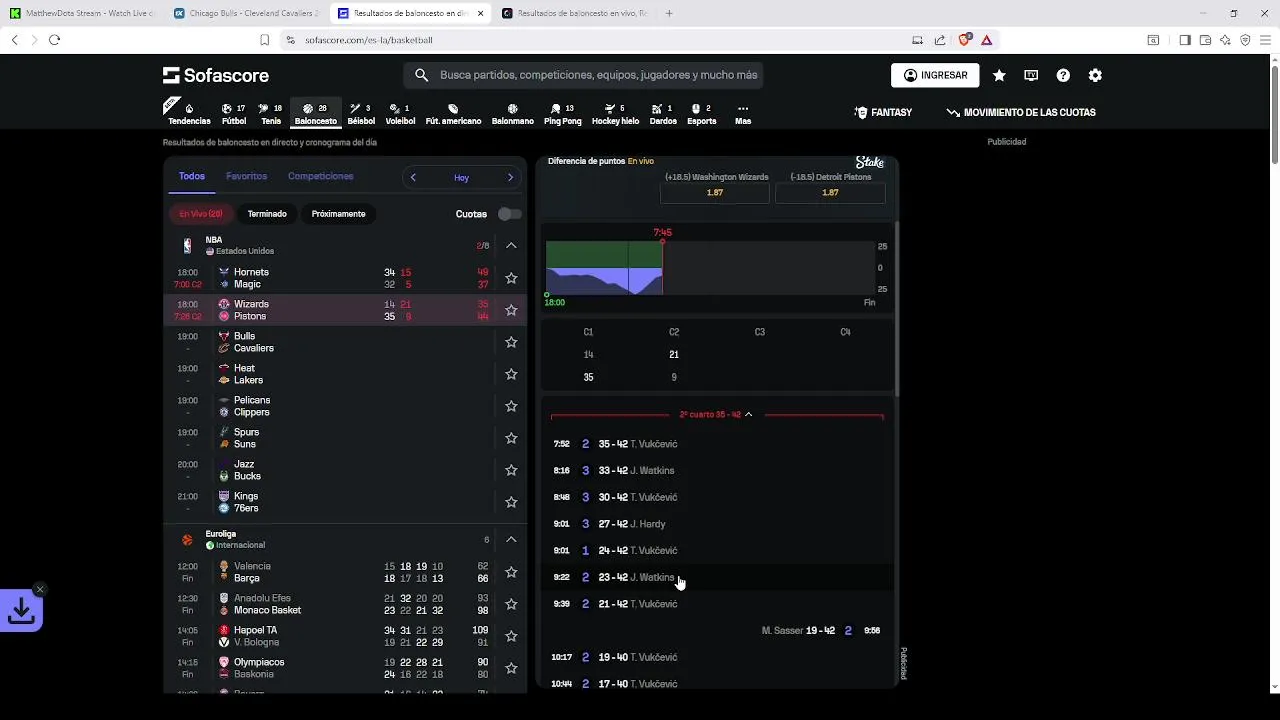Switch to the Favoritos tab
1280x720 pixels.
tap(246, 176)
